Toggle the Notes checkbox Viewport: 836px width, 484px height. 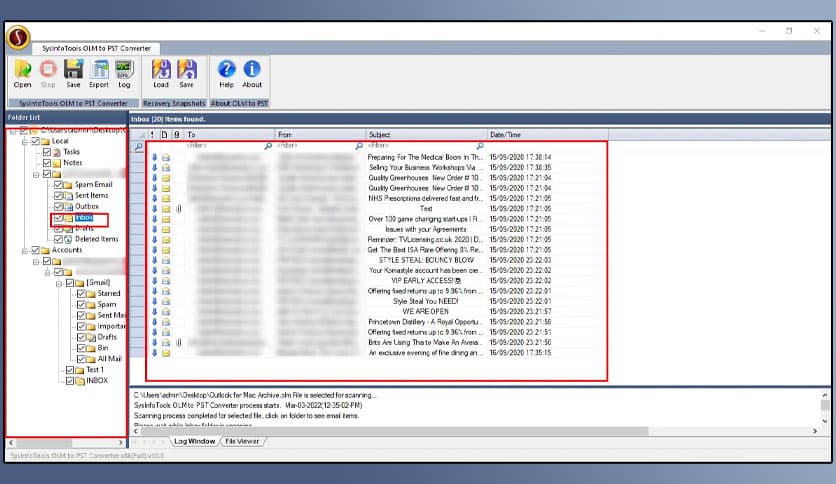tap(47, 163)
